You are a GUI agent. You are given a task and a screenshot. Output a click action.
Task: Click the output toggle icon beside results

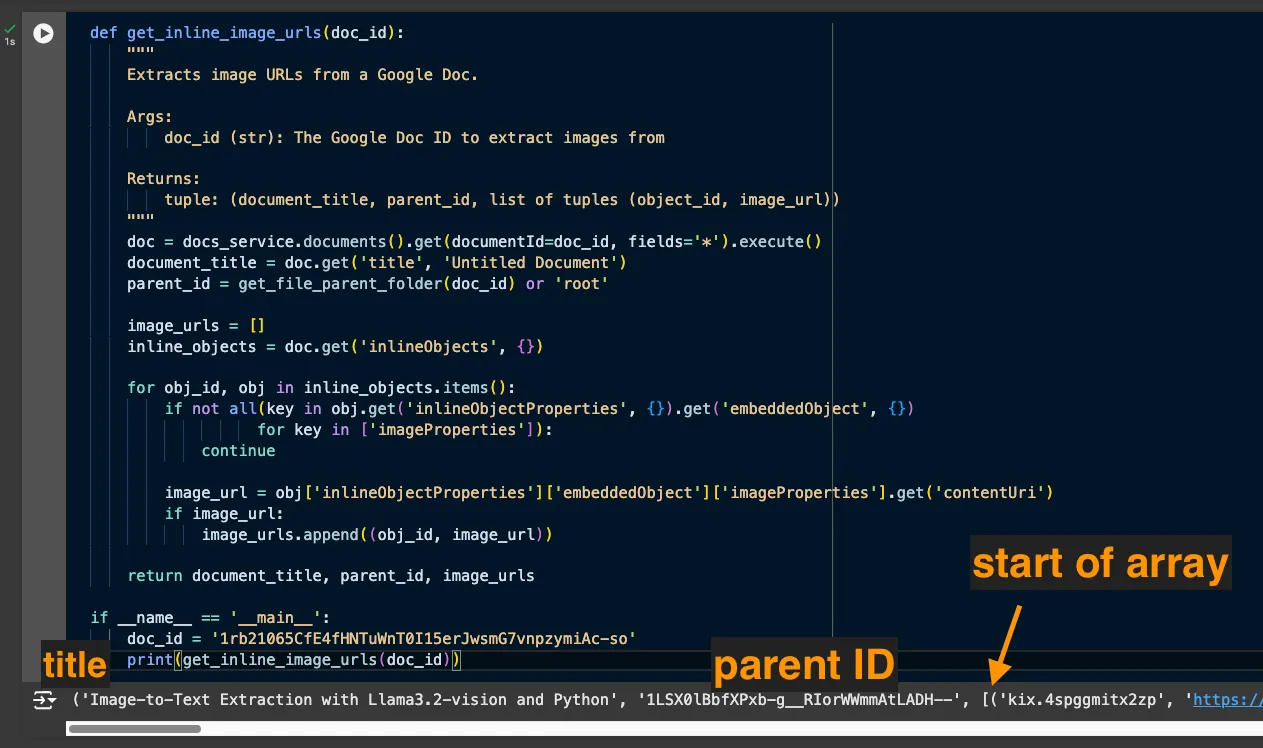point(44,700)
